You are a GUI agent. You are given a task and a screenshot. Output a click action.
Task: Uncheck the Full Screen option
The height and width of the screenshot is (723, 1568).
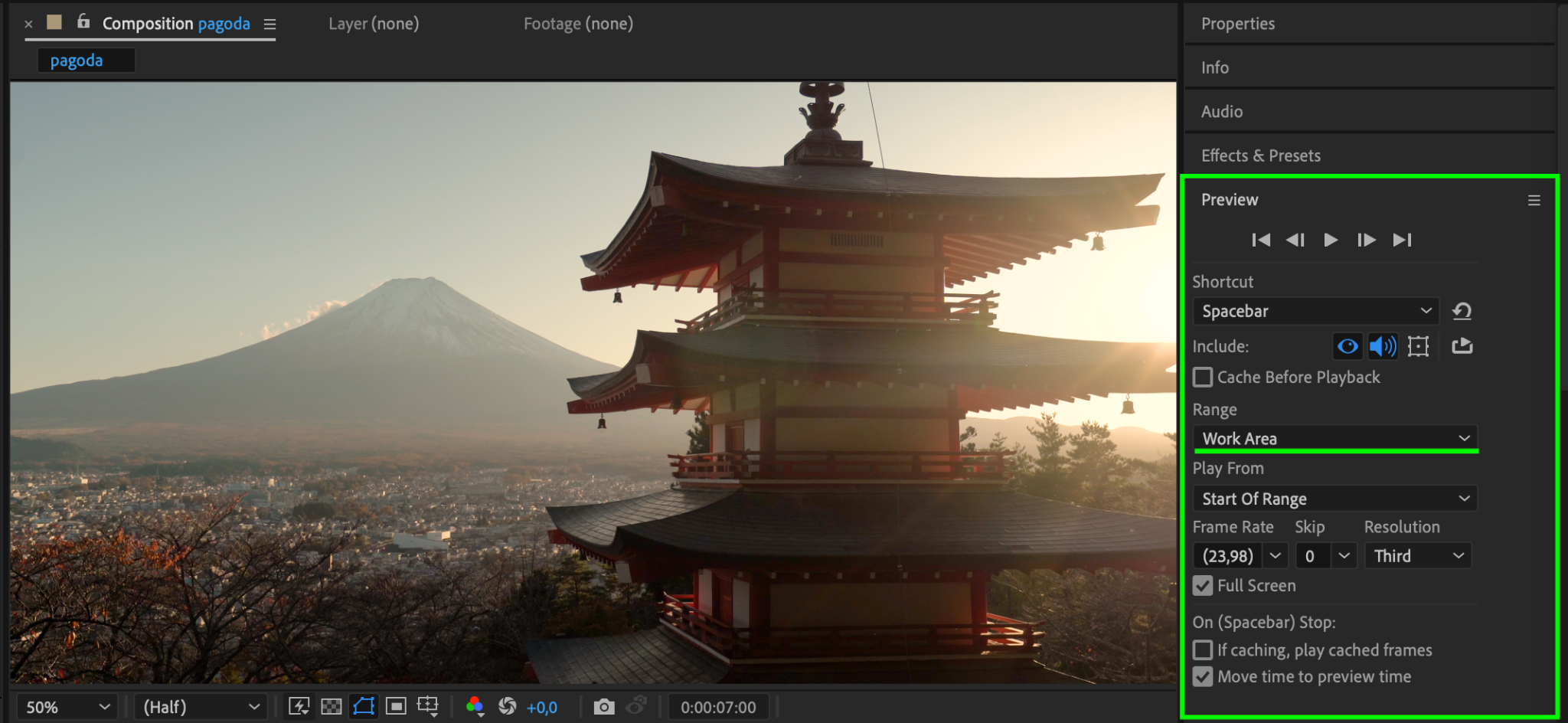point(1203,586)
